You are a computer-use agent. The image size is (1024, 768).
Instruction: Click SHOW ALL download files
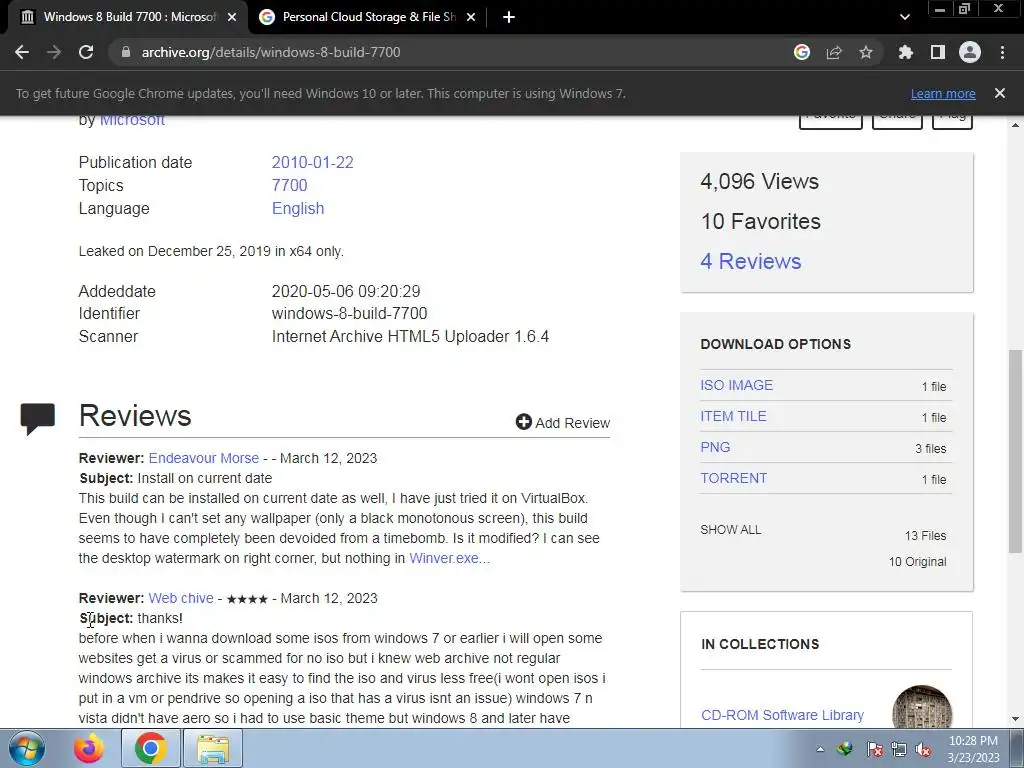(731, 530)
